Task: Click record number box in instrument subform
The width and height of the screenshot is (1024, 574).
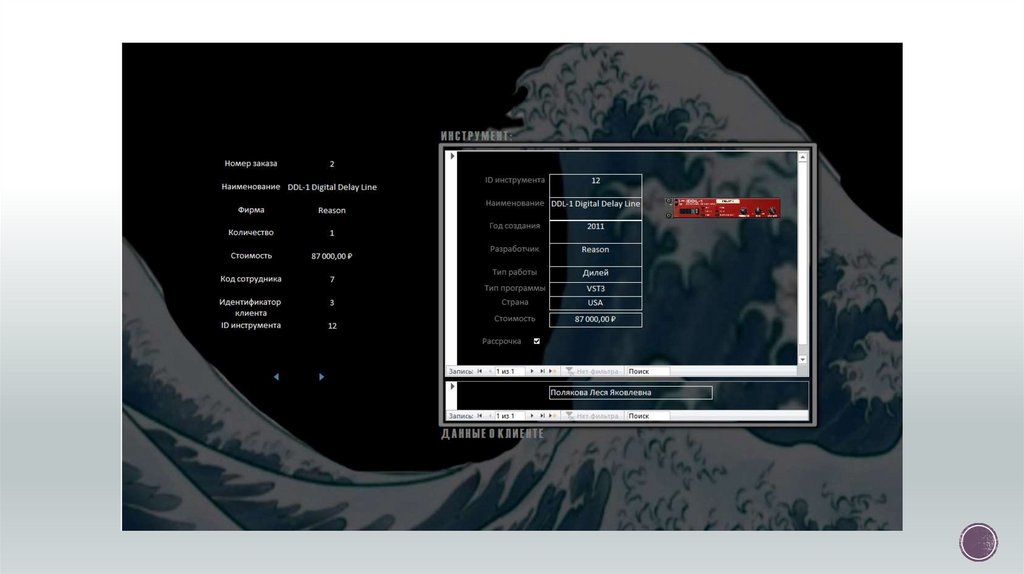Action: point(509,372)
